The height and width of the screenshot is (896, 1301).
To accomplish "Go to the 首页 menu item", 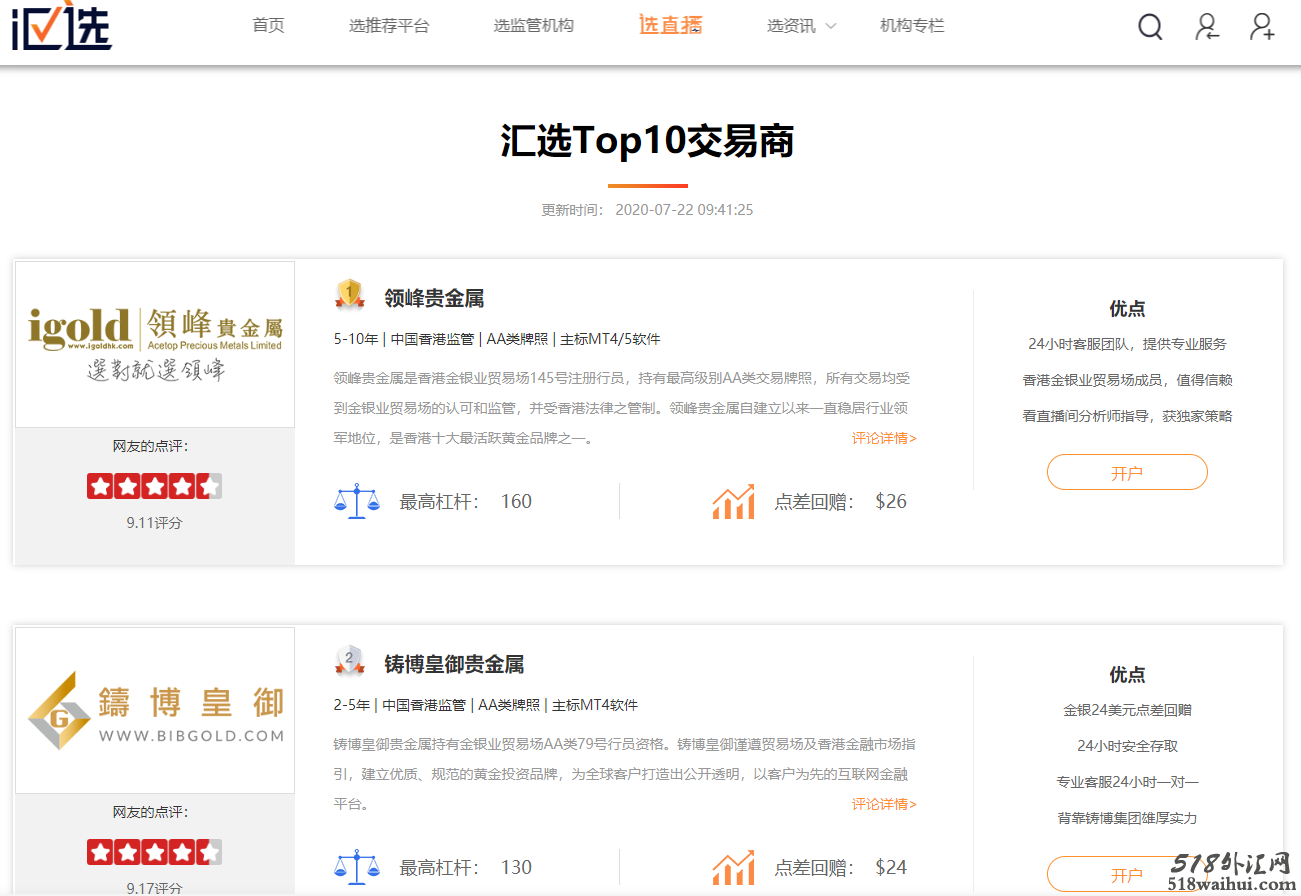I will pos(268,26).
